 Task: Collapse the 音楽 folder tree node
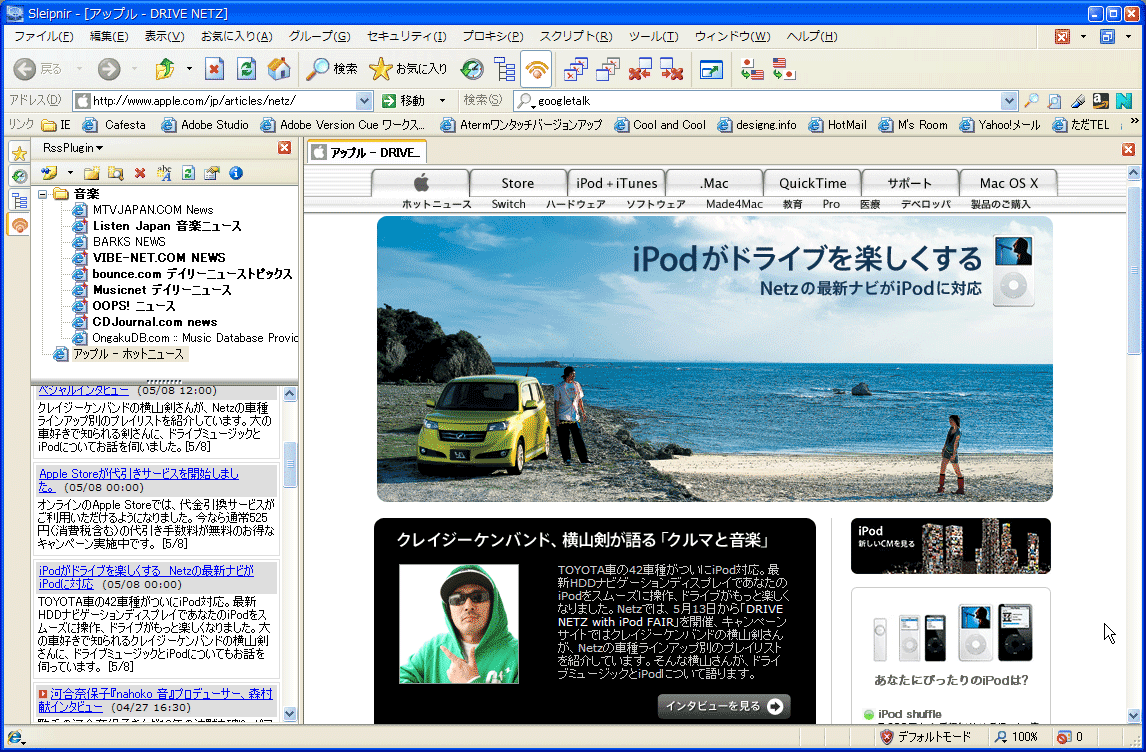coord(42,194)
